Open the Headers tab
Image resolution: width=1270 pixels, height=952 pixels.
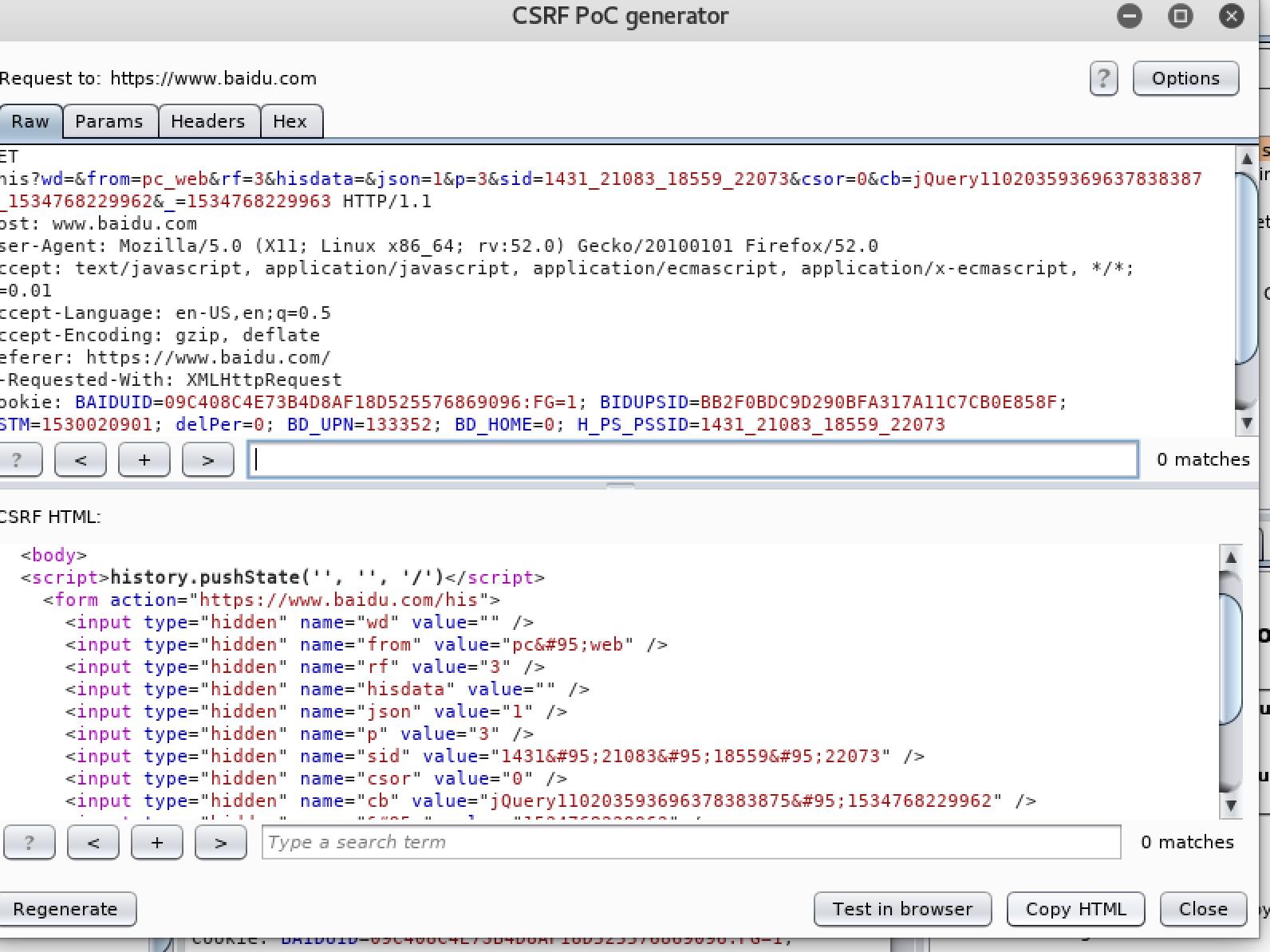click(x=208, y=121)
